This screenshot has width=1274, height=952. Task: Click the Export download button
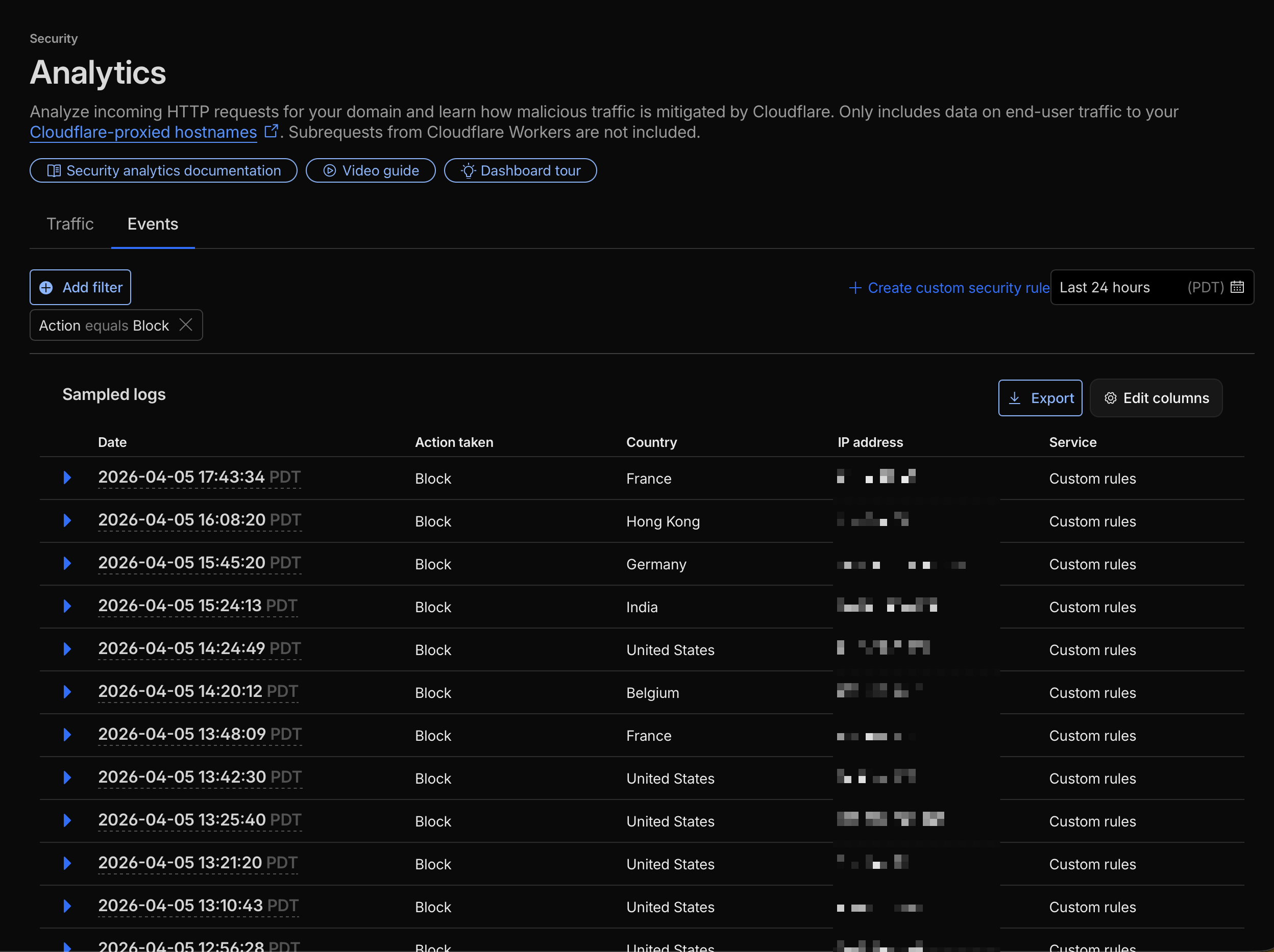point(1040,398)
